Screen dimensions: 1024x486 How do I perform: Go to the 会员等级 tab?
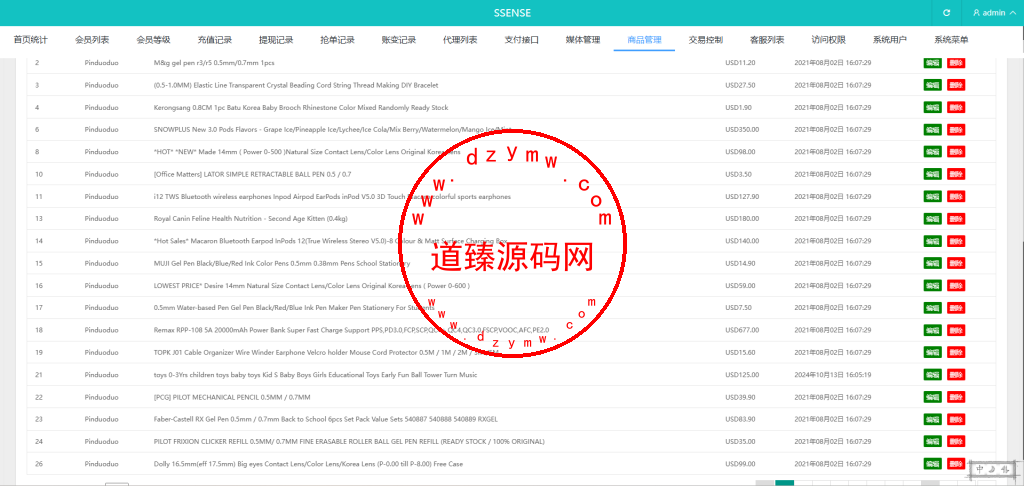click(153, 40)
